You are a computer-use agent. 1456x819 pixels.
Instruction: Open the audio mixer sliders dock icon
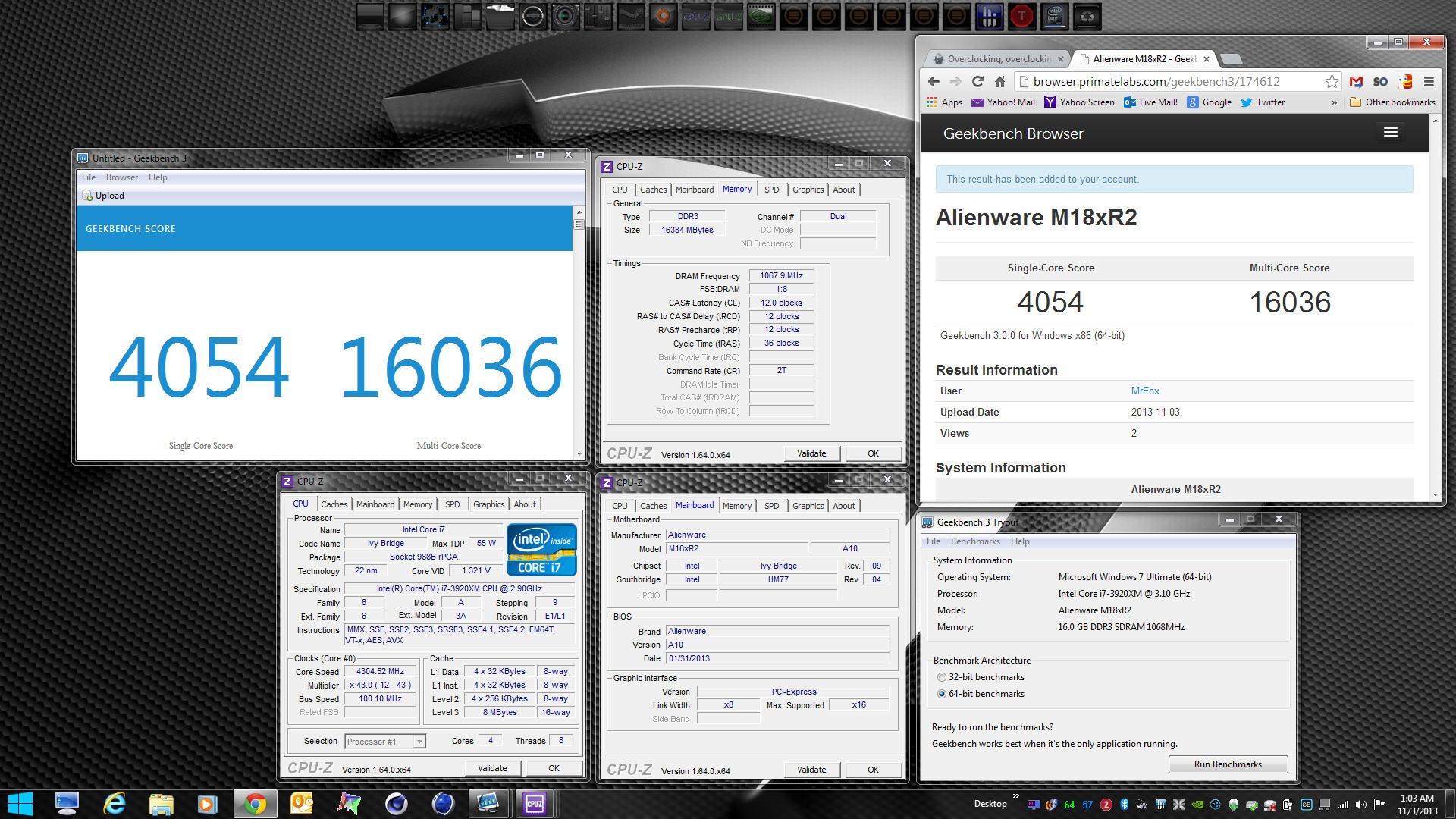(598, 16)
